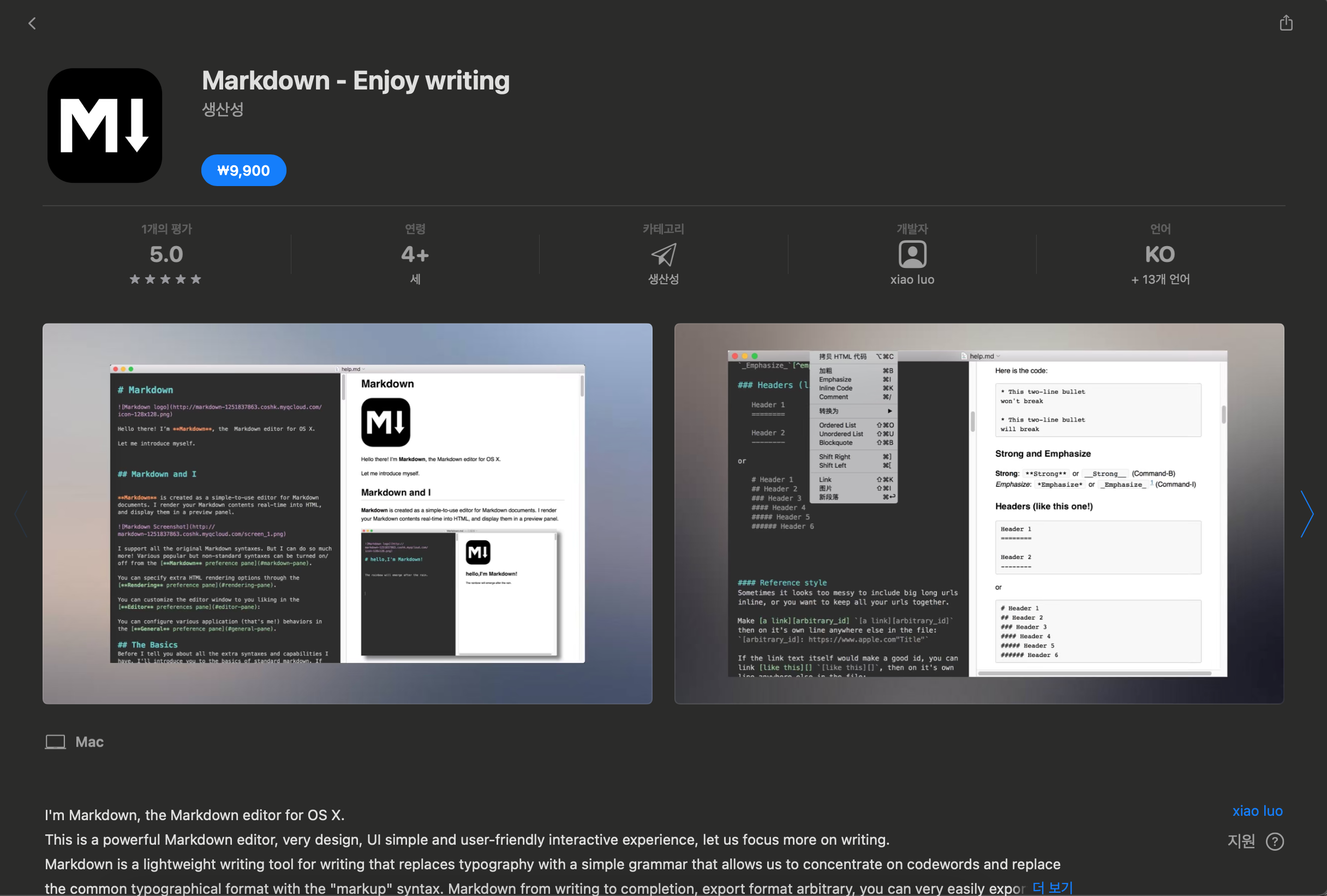The image size is (1327, 896).
Task: Click the 지원 support link
Action: tap(1241, 841)
